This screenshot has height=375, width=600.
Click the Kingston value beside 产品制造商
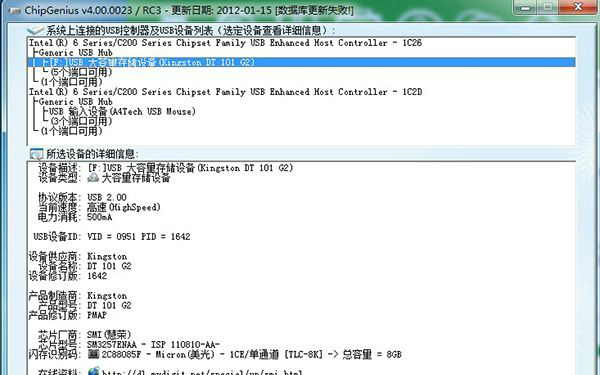pyautogui.click(x=107, y=296)
